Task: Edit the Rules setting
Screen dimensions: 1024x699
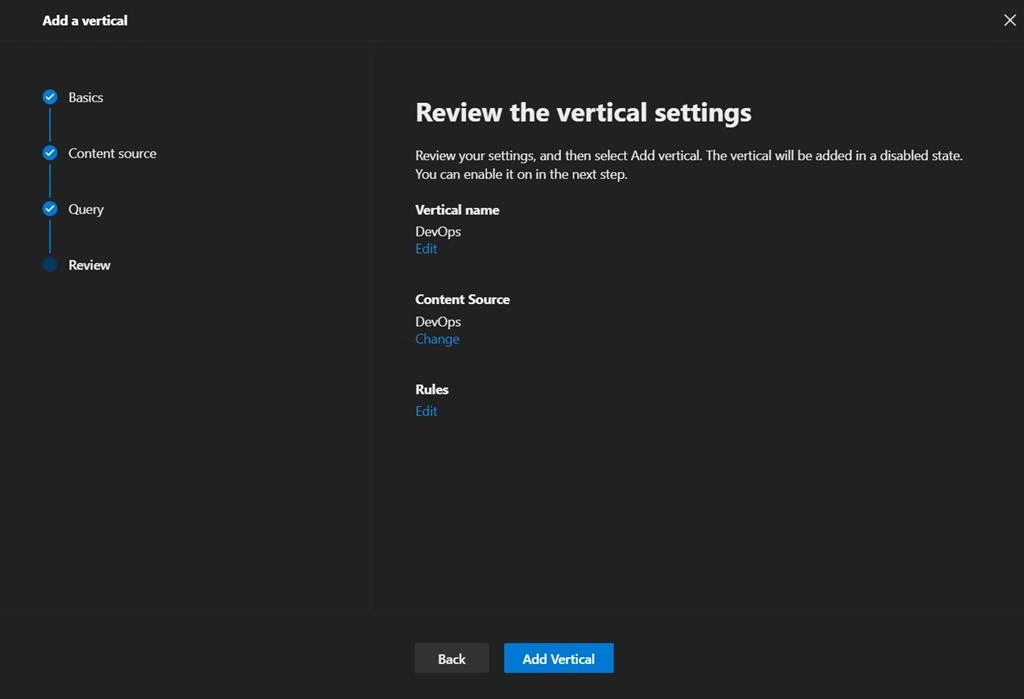Action: [x=426, y=411]
